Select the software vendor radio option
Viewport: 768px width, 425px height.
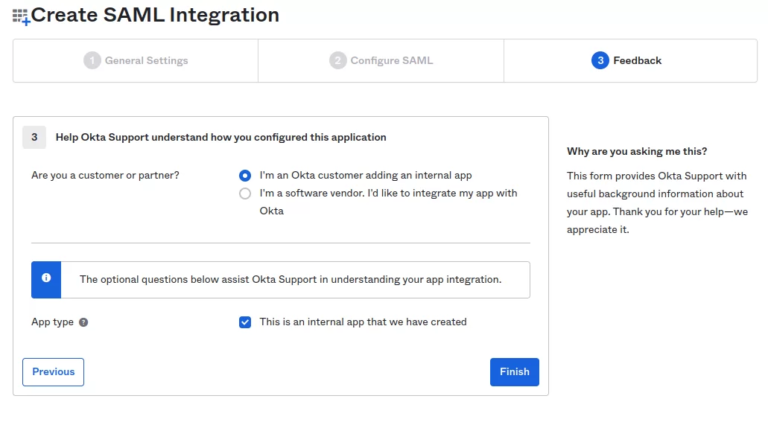tap(245, 193)
